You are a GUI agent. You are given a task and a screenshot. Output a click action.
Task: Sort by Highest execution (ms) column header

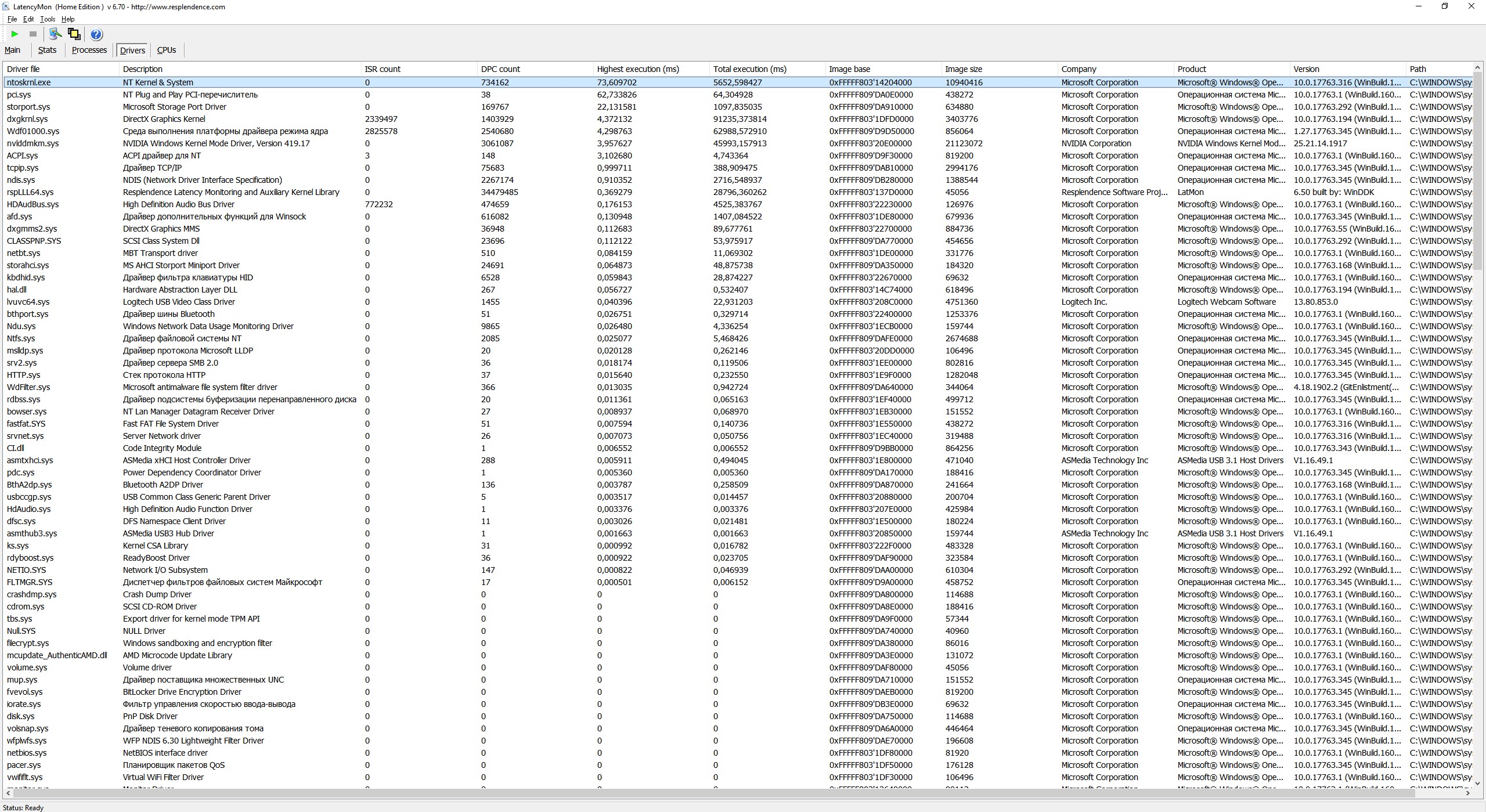(637, 69)
